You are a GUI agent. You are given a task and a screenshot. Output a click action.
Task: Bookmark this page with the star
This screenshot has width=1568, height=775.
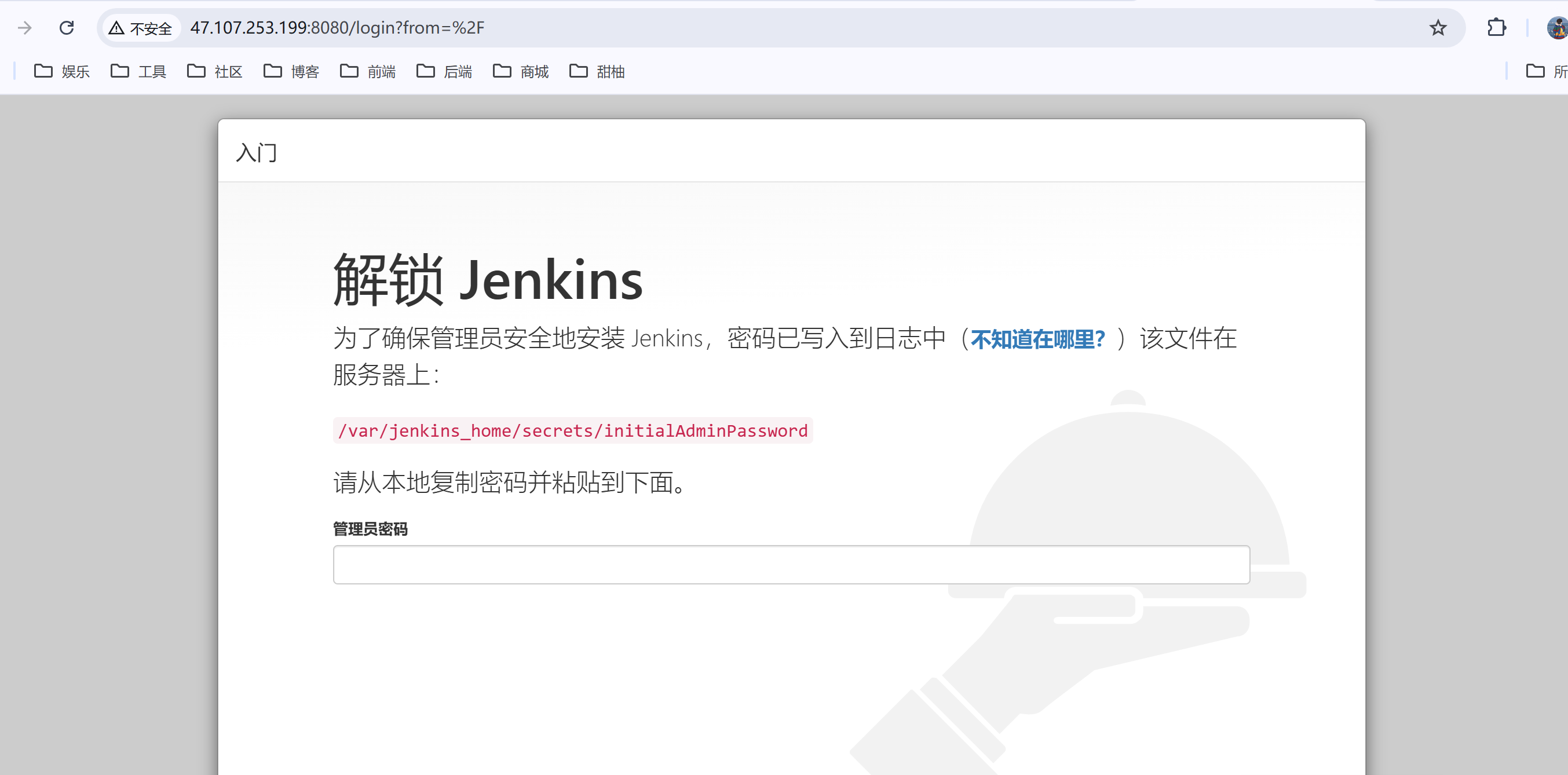[1438, 28]
